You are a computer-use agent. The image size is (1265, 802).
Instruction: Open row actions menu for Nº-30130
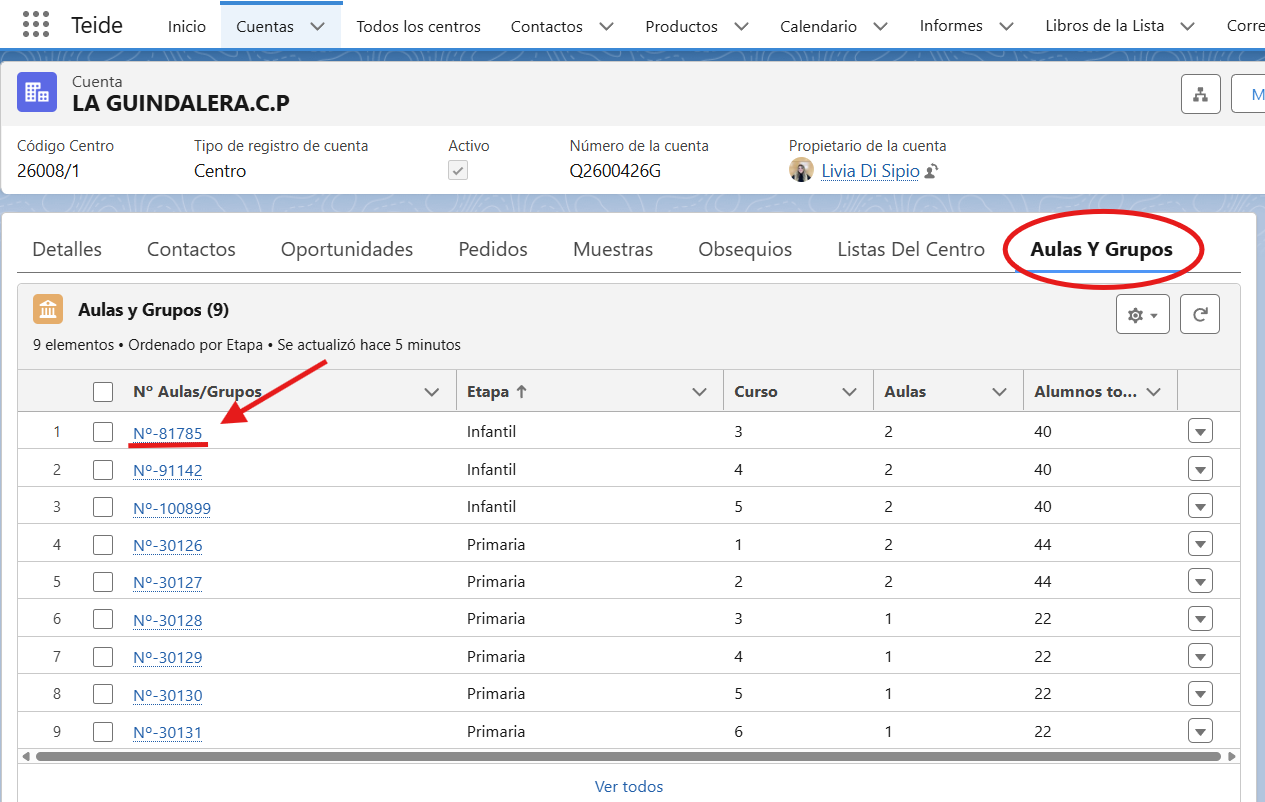click(x=1200, y=693)
